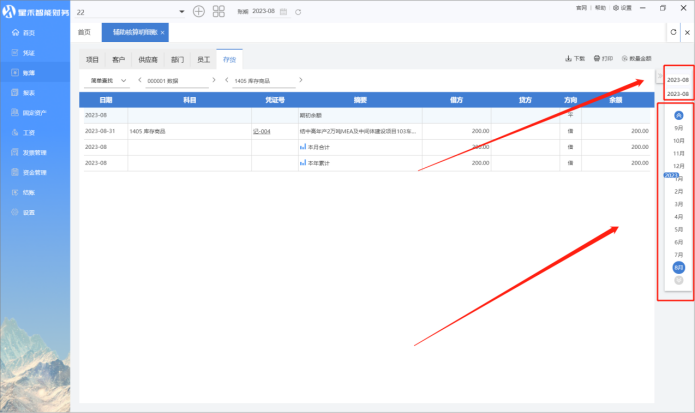
Task: Click the calendar icon beside 2023-08
Action: pyautogui.click(x=285, y=11)
